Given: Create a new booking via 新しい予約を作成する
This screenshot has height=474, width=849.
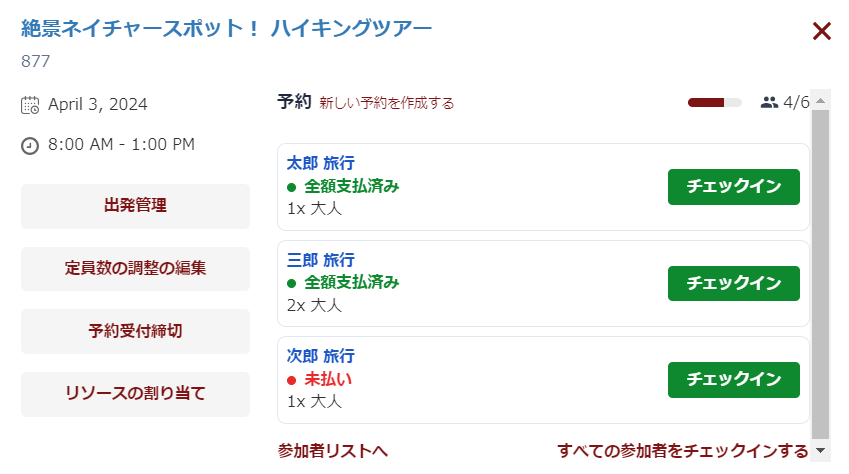Looking at the screenshot, I should (x=387, y=103).
